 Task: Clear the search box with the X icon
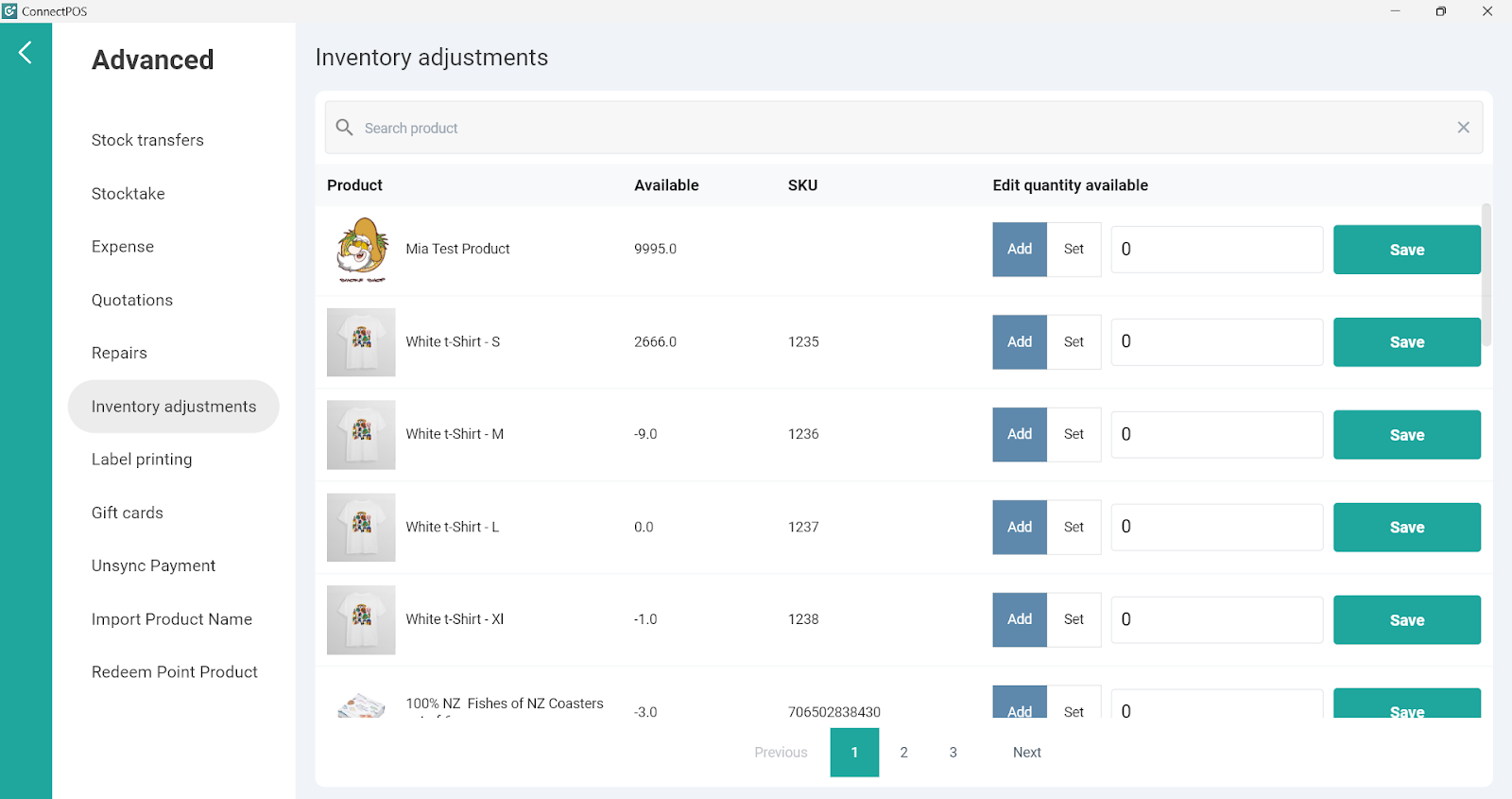click(x=1463, y=128)
